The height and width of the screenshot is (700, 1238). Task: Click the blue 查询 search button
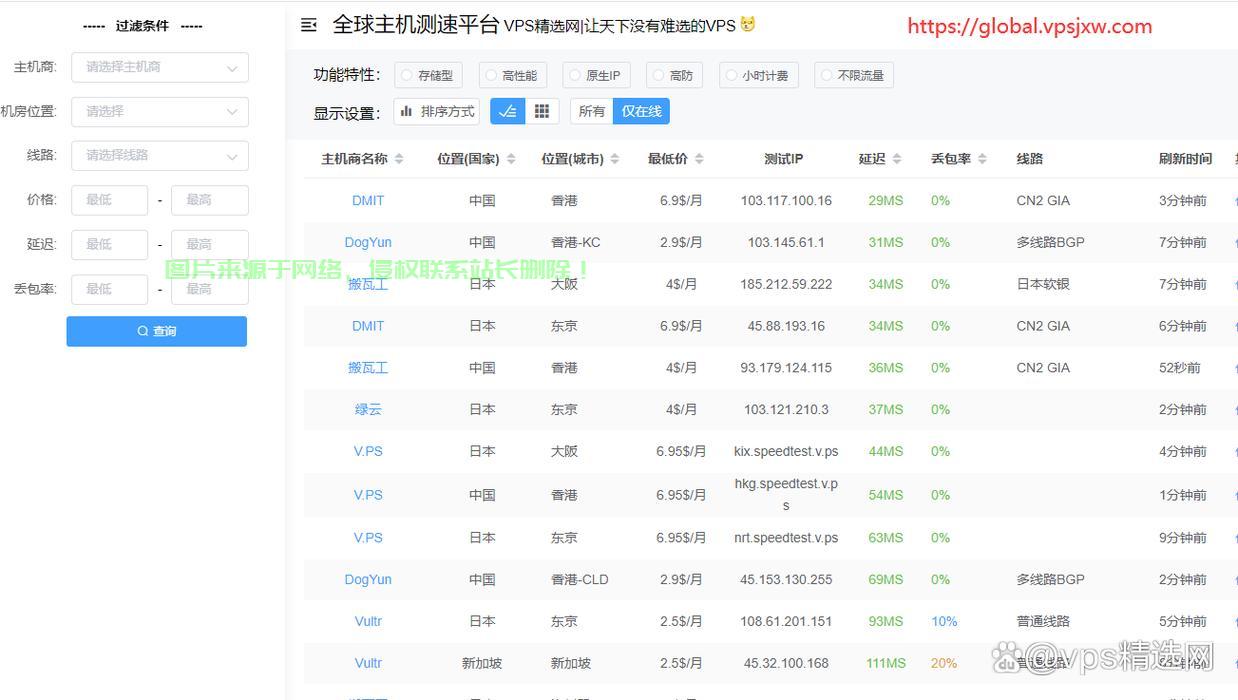(x=156, y=331)
